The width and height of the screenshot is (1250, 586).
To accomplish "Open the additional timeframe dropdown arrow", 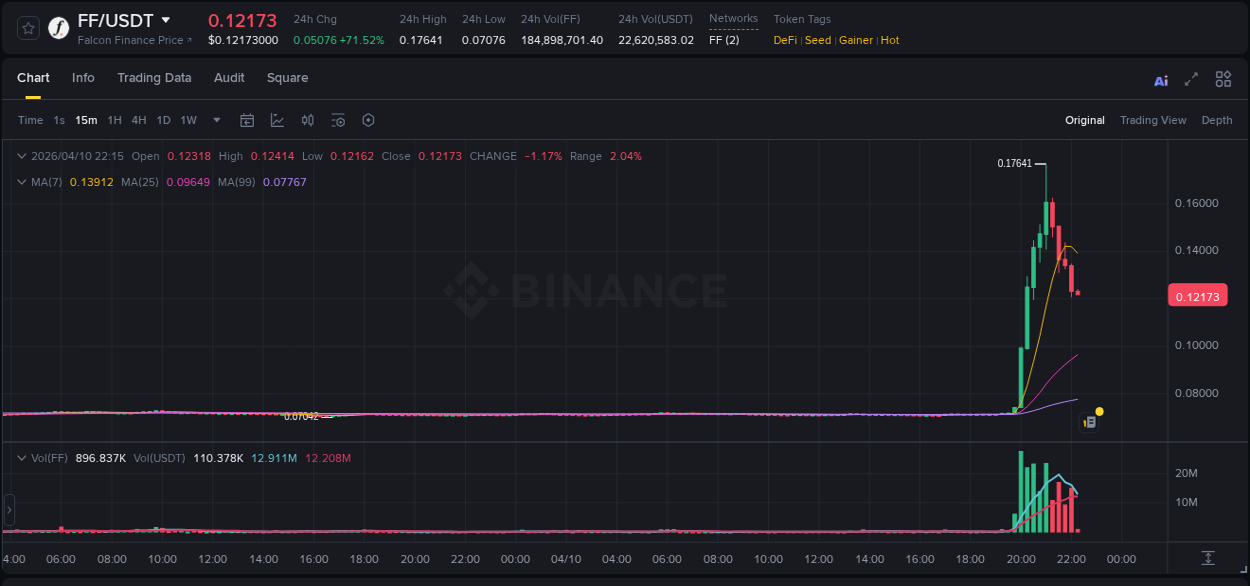I will click(215, 120).
